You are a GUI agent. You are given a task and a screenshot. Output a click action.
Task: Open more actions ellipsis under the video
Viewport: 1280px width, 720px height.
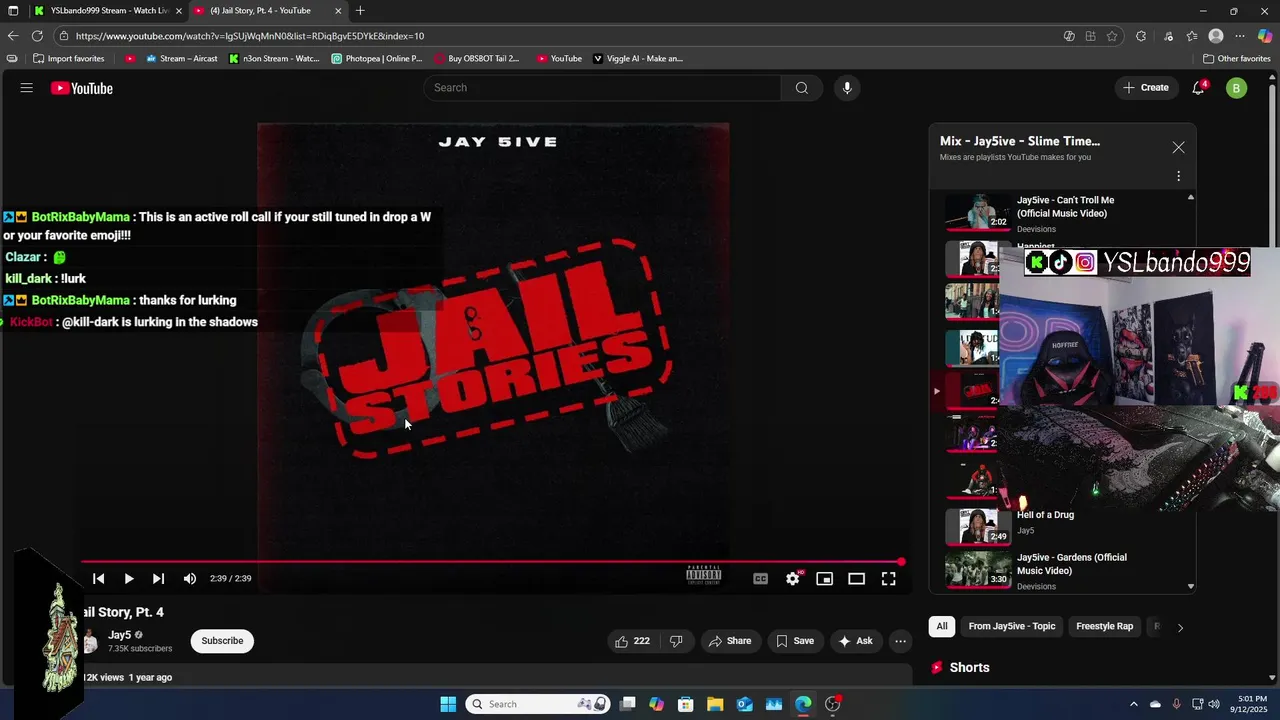click(x=901, y=641)
